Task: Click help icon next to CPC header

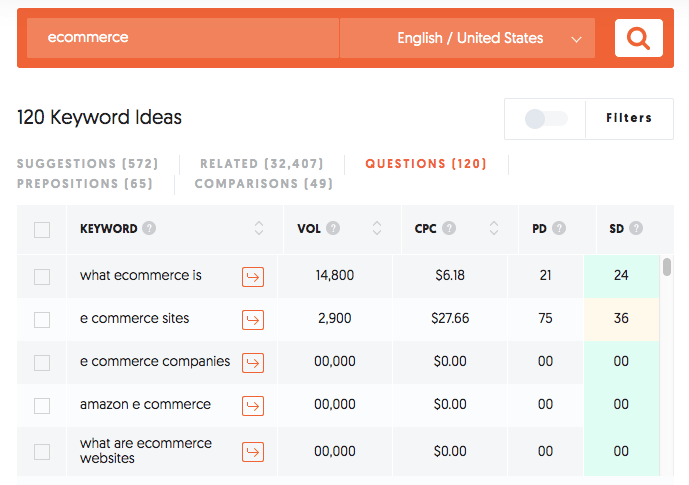Action: (x=448, y=228)
